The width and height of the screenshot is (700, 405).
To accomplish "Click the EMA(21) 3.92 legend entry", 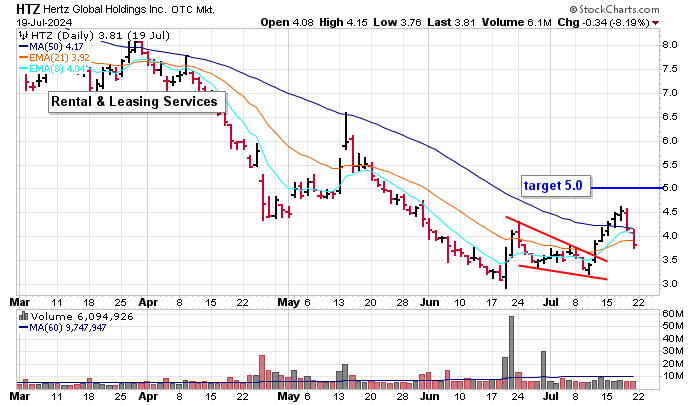I will pyautogui.click(x=55, y=58).
